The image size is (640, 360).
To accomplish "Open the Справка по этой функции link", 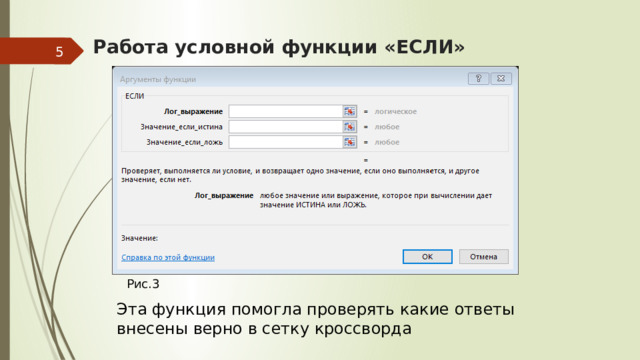I will pos(168,258).
